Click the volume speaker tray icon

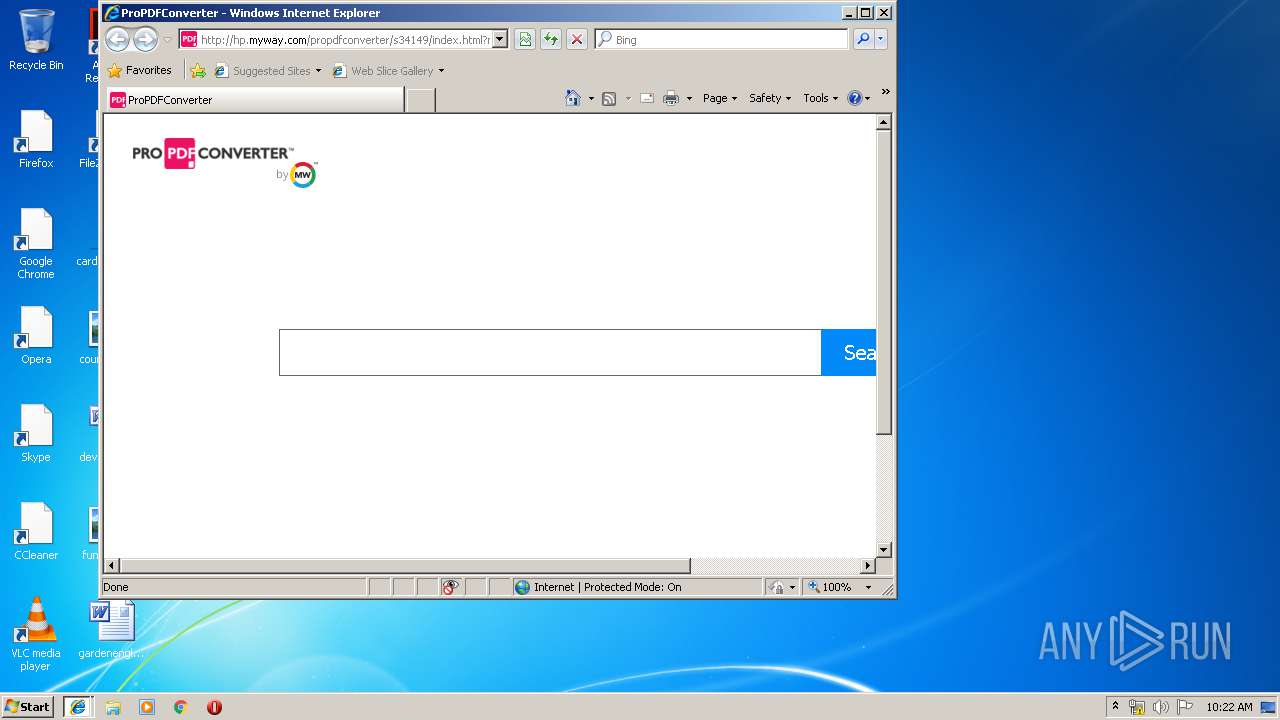[x=1161, y=707]
